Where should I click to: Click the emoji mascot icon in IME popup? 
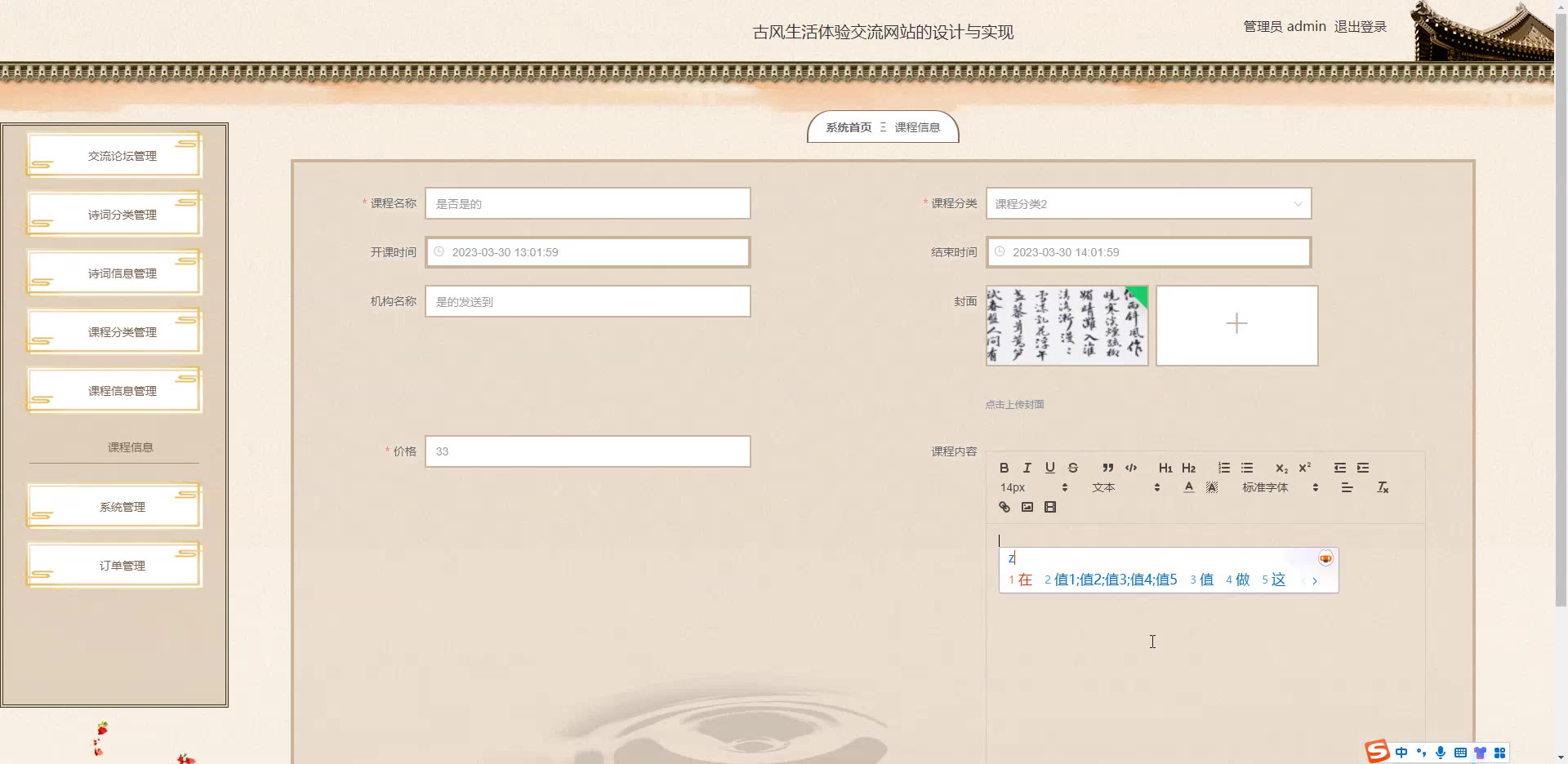(1325, 558)
